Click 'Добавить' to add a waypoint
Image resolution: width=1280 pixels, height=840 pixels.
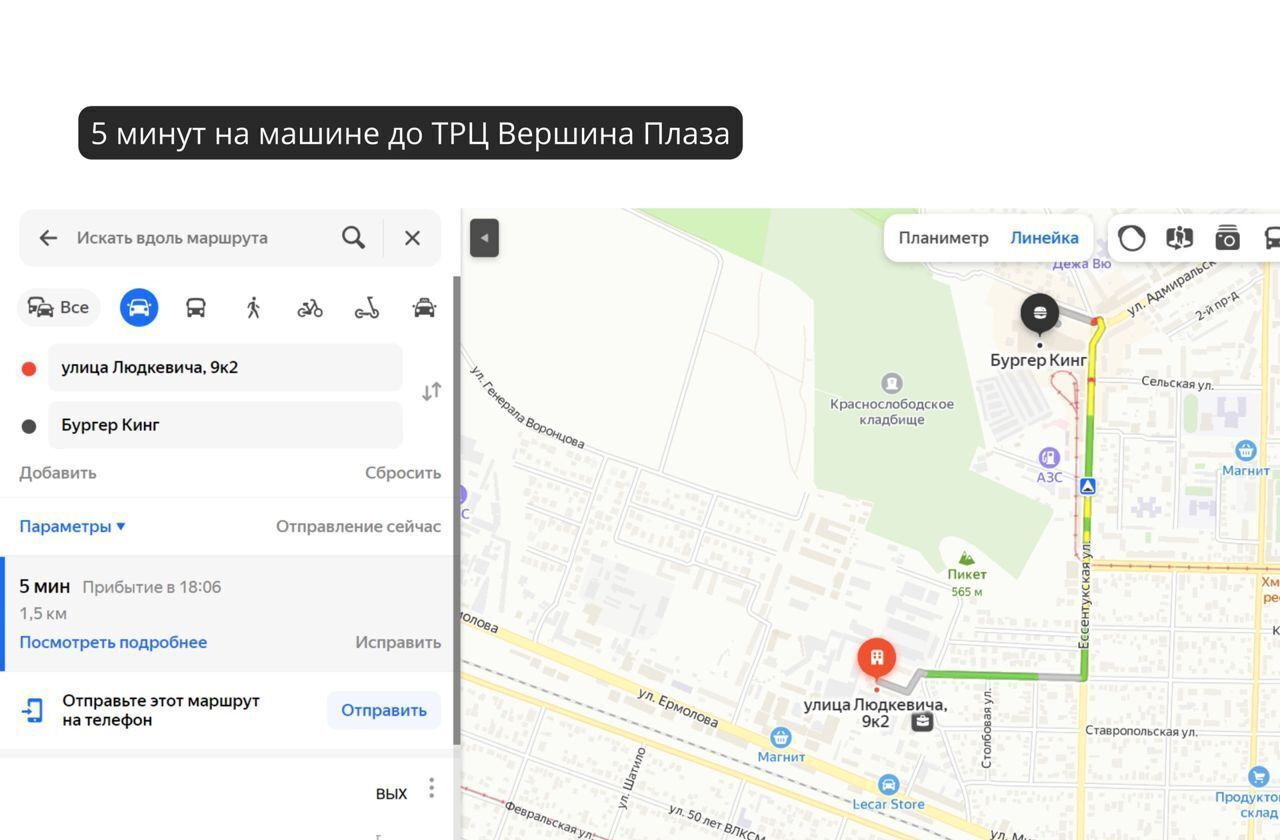coord(58,473)
